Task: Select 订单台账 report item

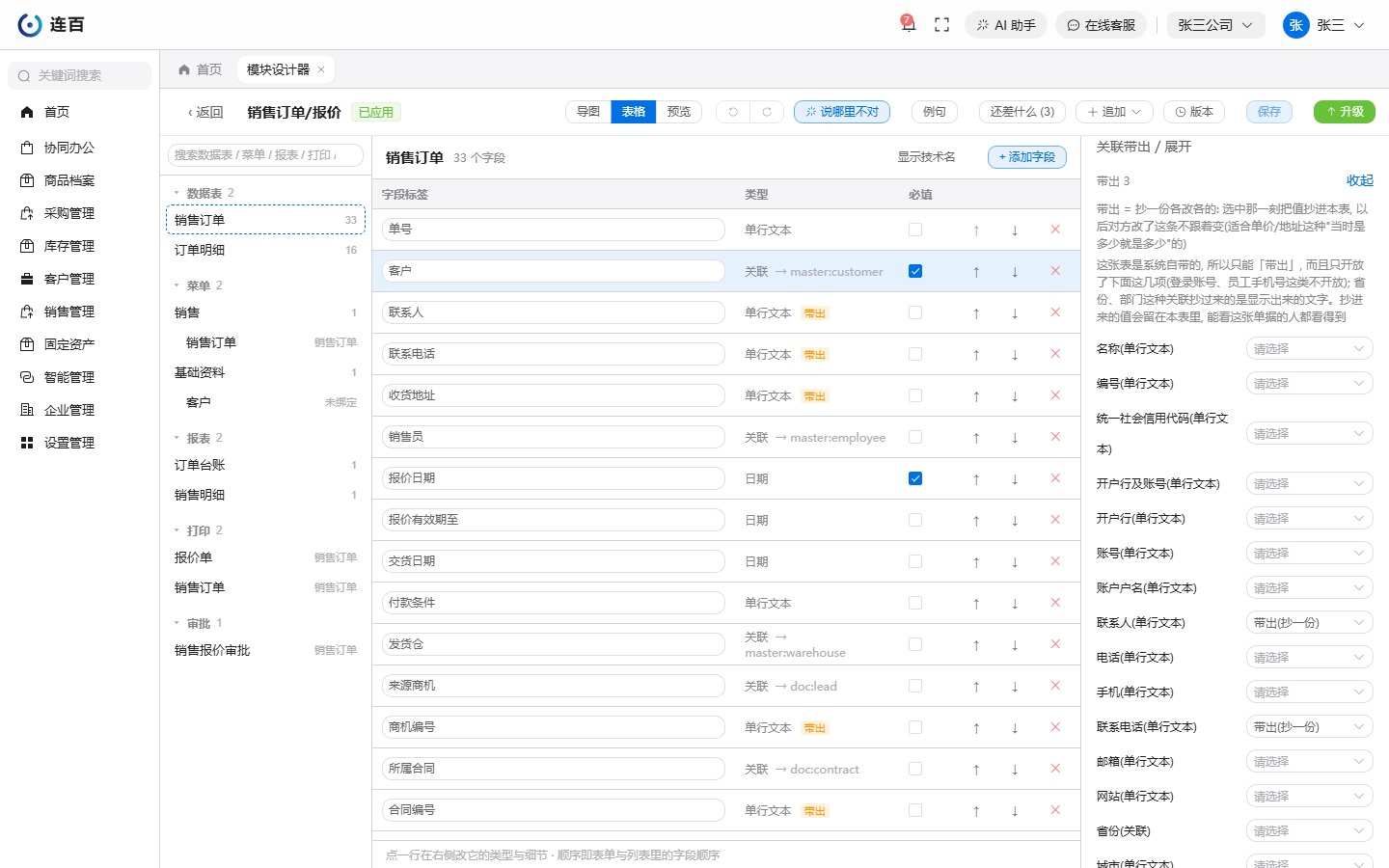Action: click(x=265, y=465)
